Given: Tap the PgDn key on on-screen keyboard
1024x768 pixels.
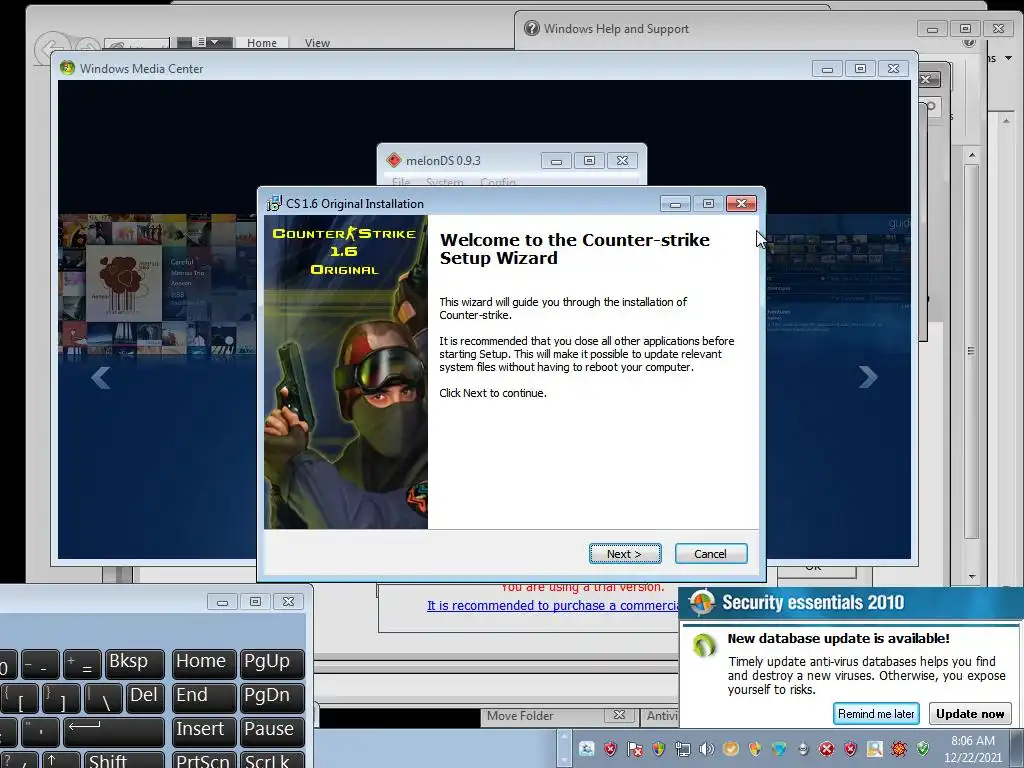Looking at the screenshot, I should click(x=272, y=697).
